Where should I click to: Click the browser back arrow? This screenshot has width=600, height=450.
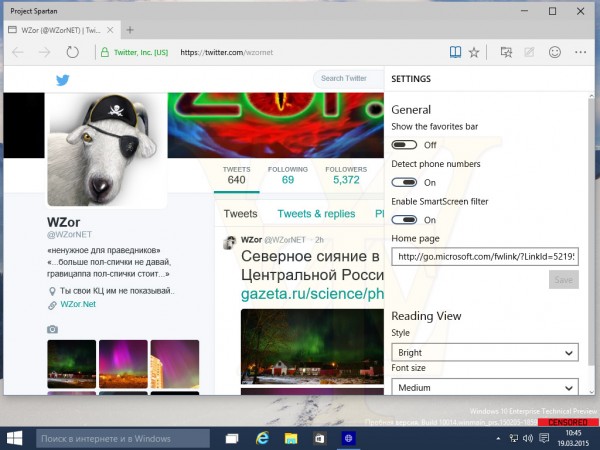point(17,52)
